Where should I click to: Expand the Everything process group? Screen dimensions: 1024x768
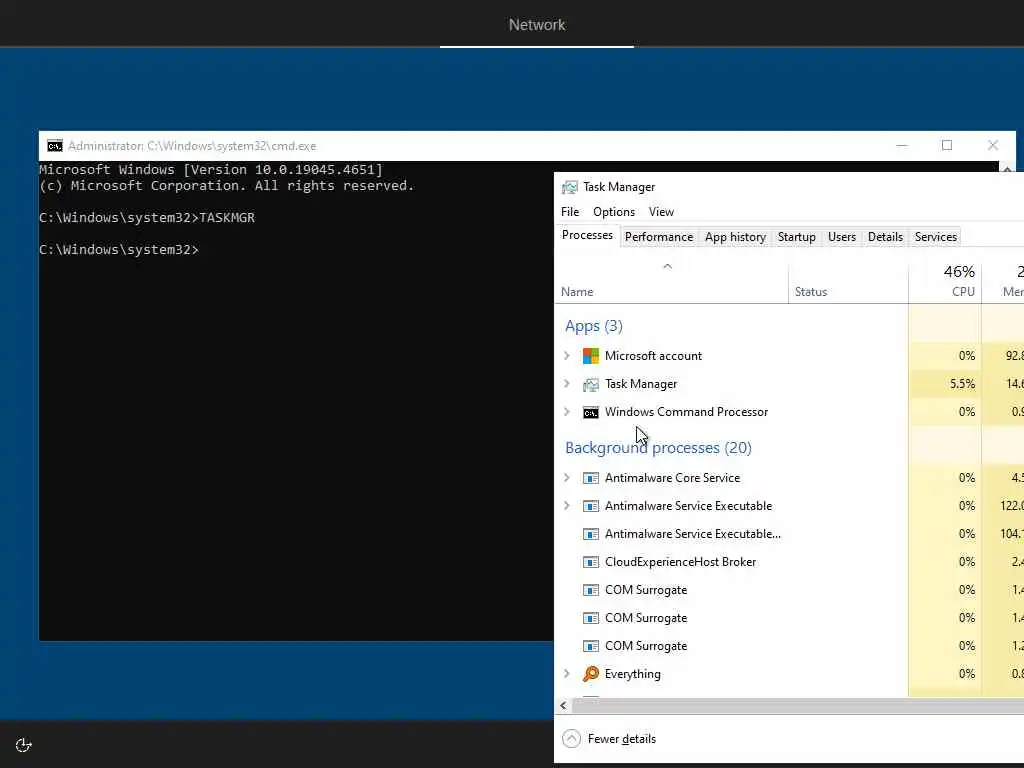567,674
